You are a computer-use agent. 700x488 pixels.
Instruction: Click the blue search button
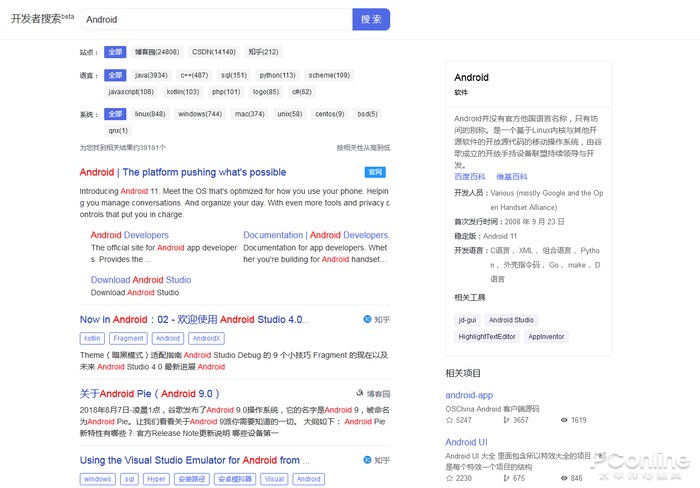(x=371, y=19)
